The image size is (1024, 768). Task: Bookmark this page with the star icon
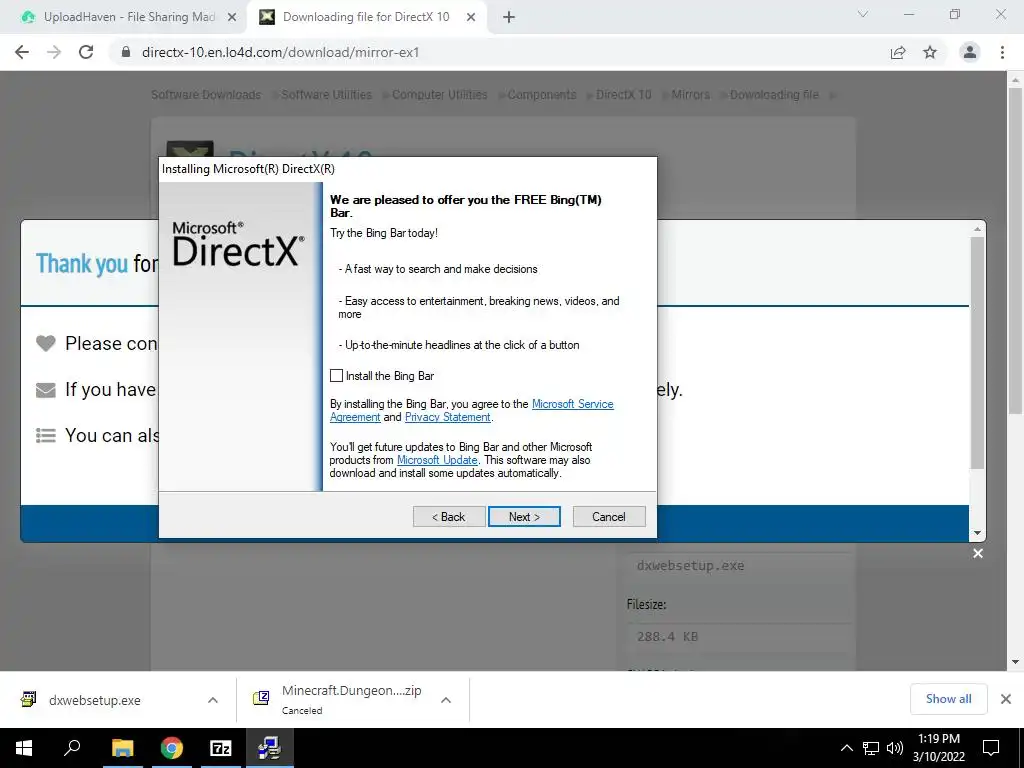(x=930, y=52)
